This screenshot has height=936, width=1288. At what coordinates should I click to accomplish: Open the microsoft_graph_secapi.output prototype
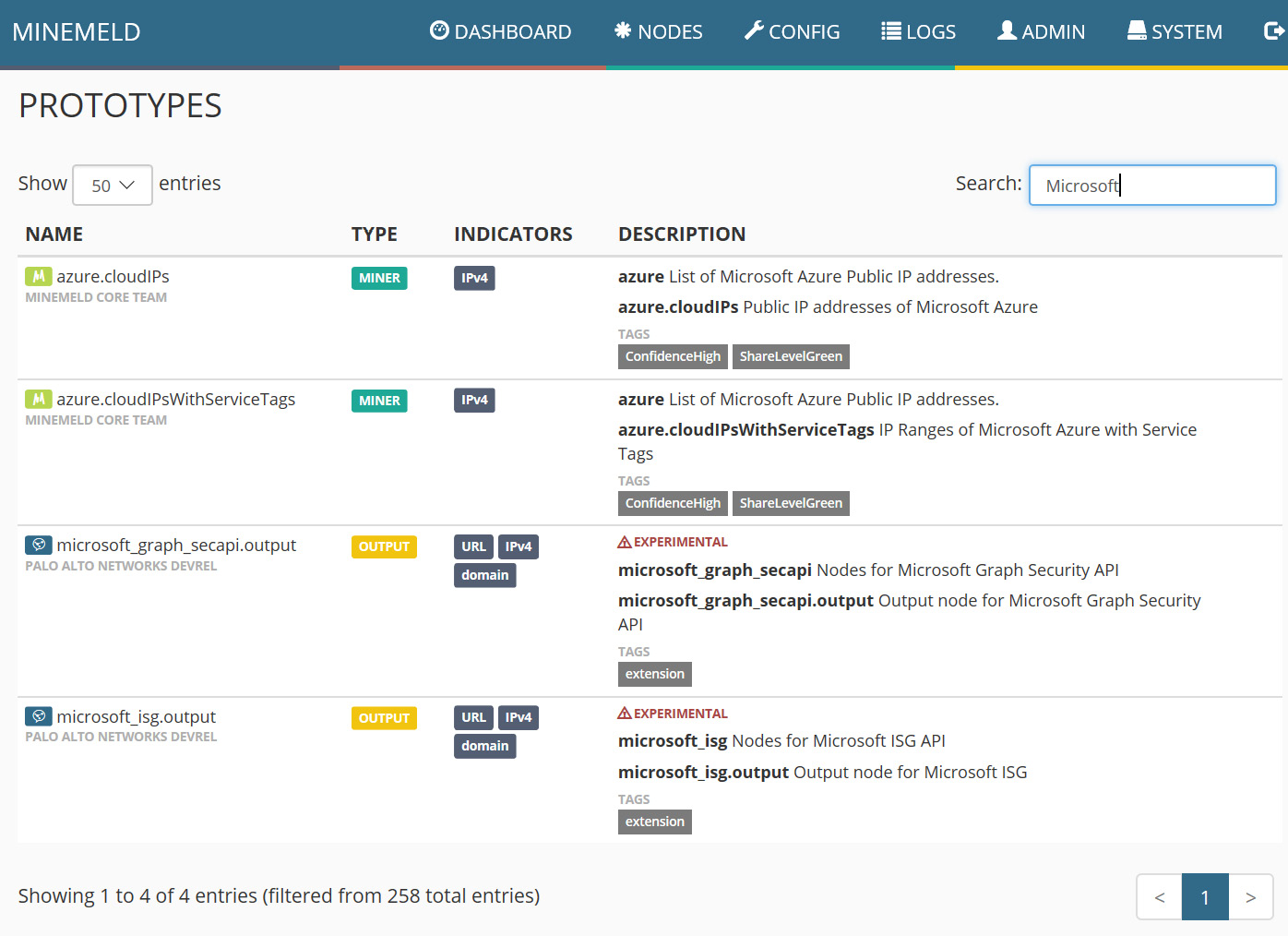coord(176,545)
